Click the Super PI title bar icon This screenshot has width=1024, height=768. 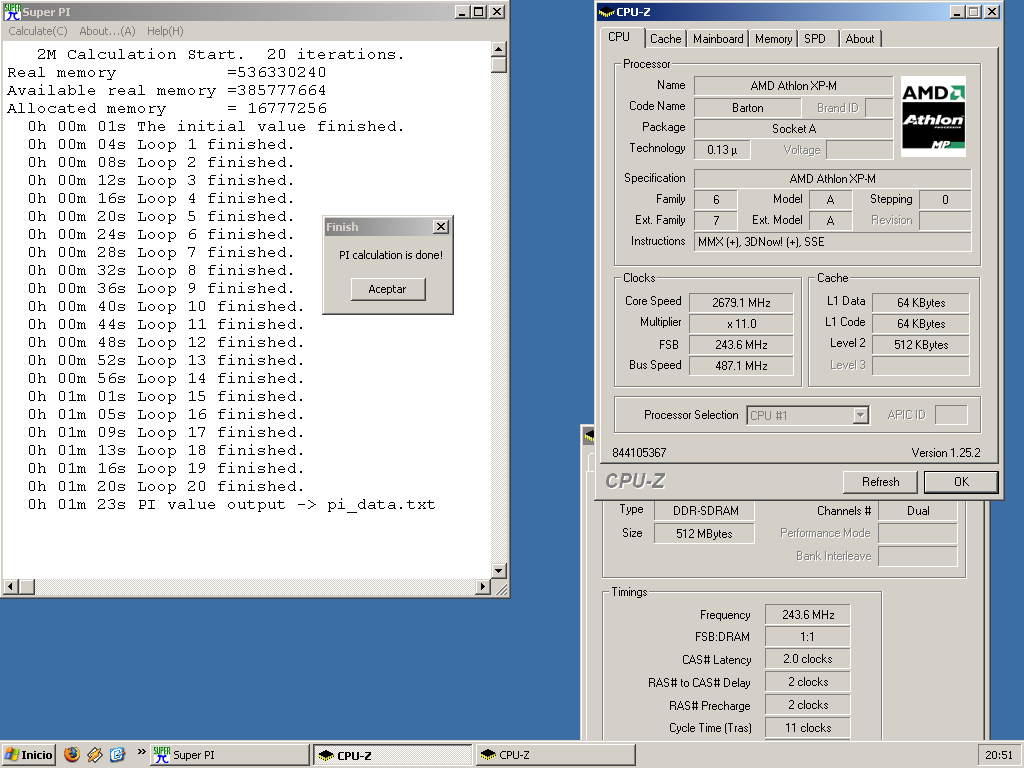click(x=11, y=12)
